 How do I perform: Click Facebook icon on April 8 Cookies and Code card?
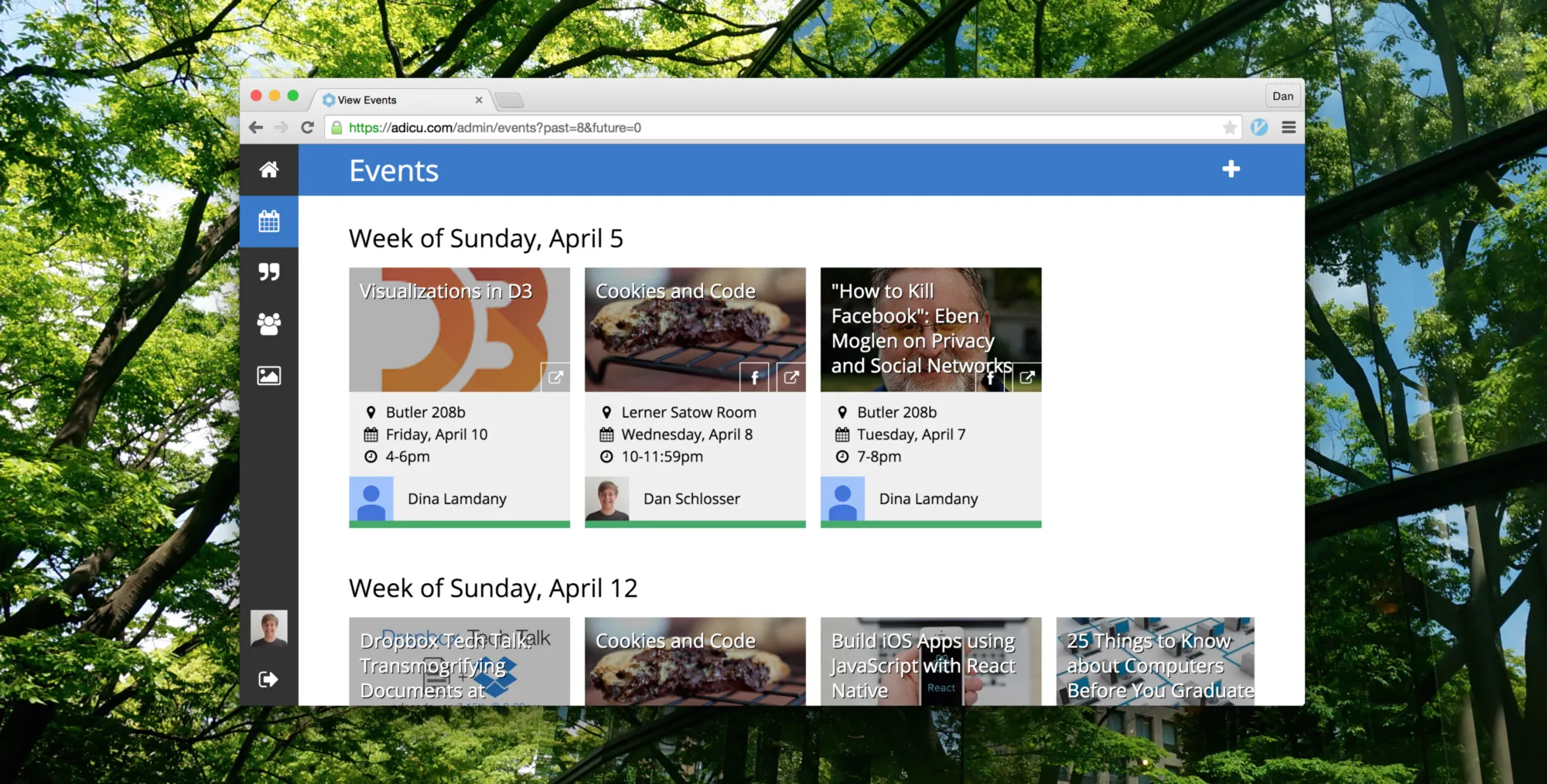[754, 377]
